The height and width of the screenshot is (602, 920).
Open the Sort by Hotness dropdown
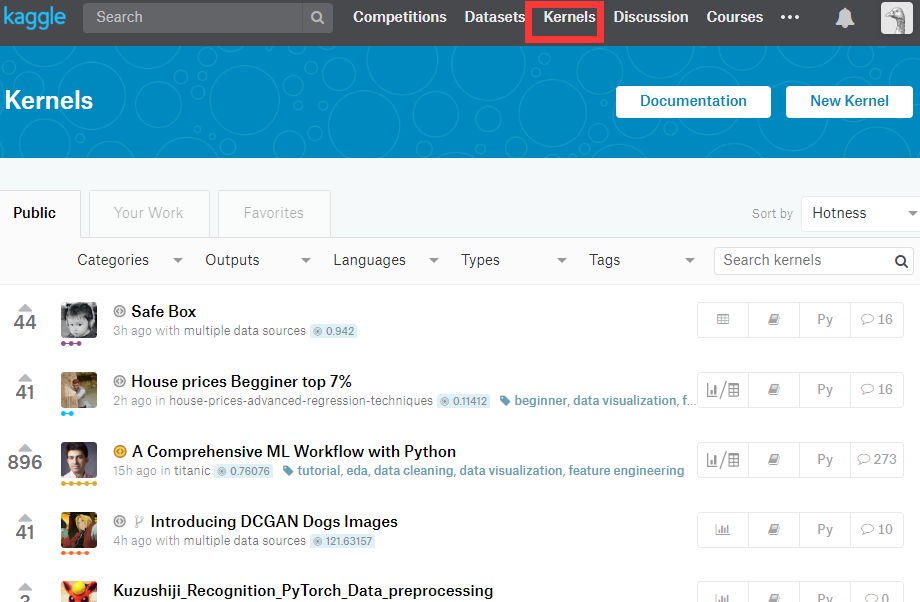862,213
